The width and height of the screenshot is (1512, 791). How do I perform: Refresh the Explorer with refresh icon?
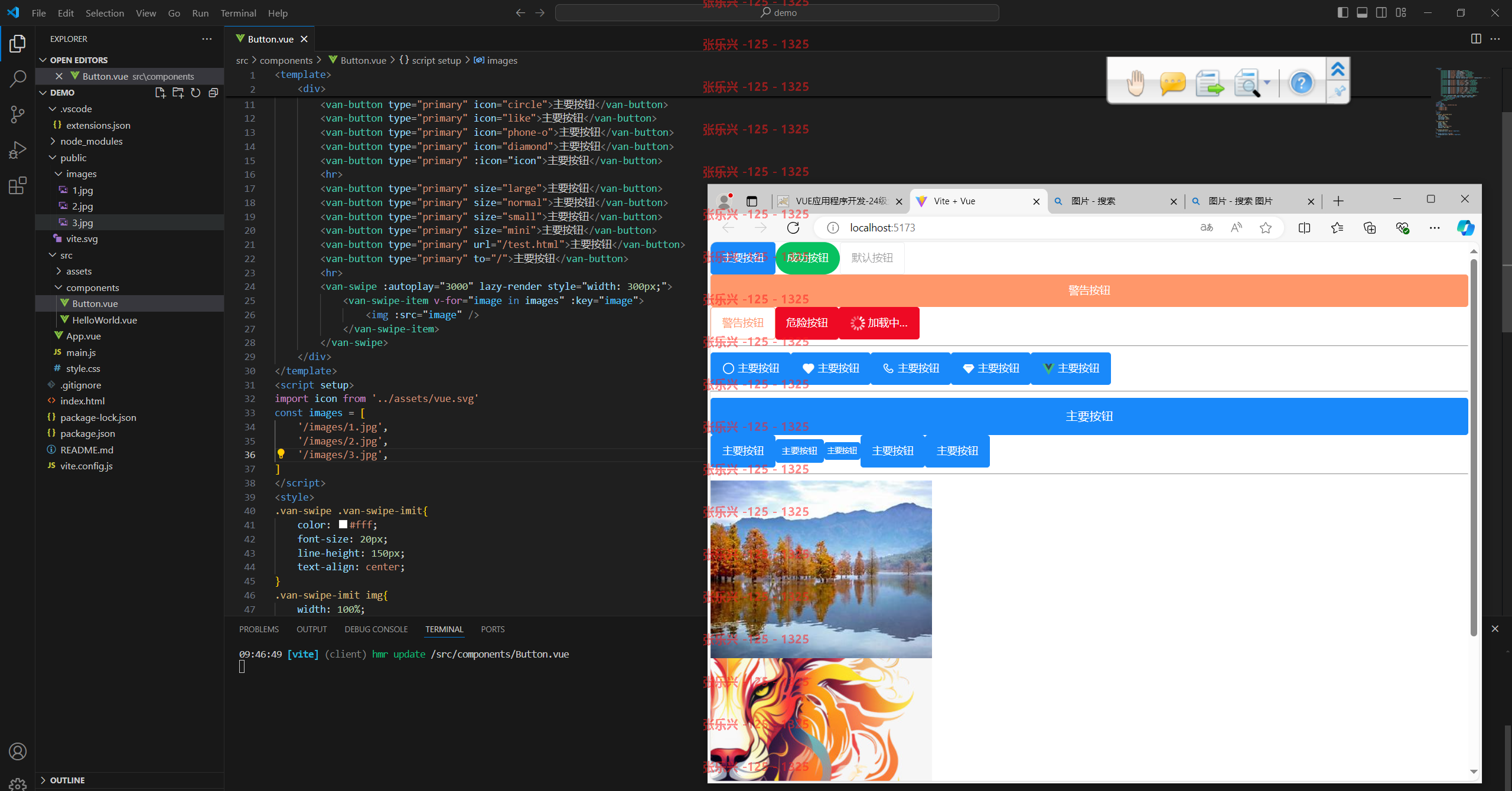[195, 93]
